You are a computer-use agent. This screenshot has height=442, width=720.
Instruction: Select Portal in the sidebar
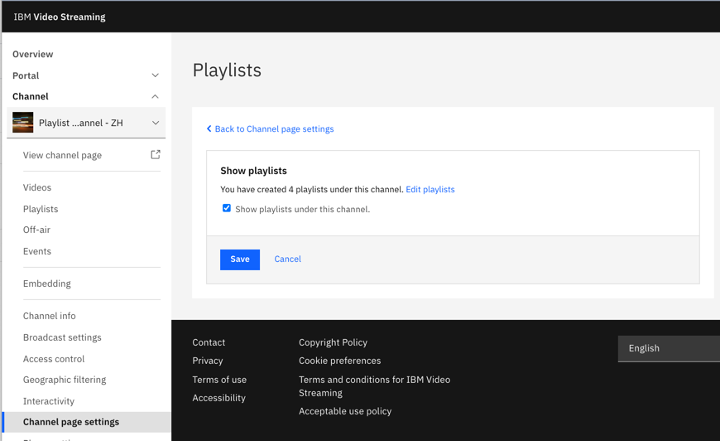click(x=26, y=76)
